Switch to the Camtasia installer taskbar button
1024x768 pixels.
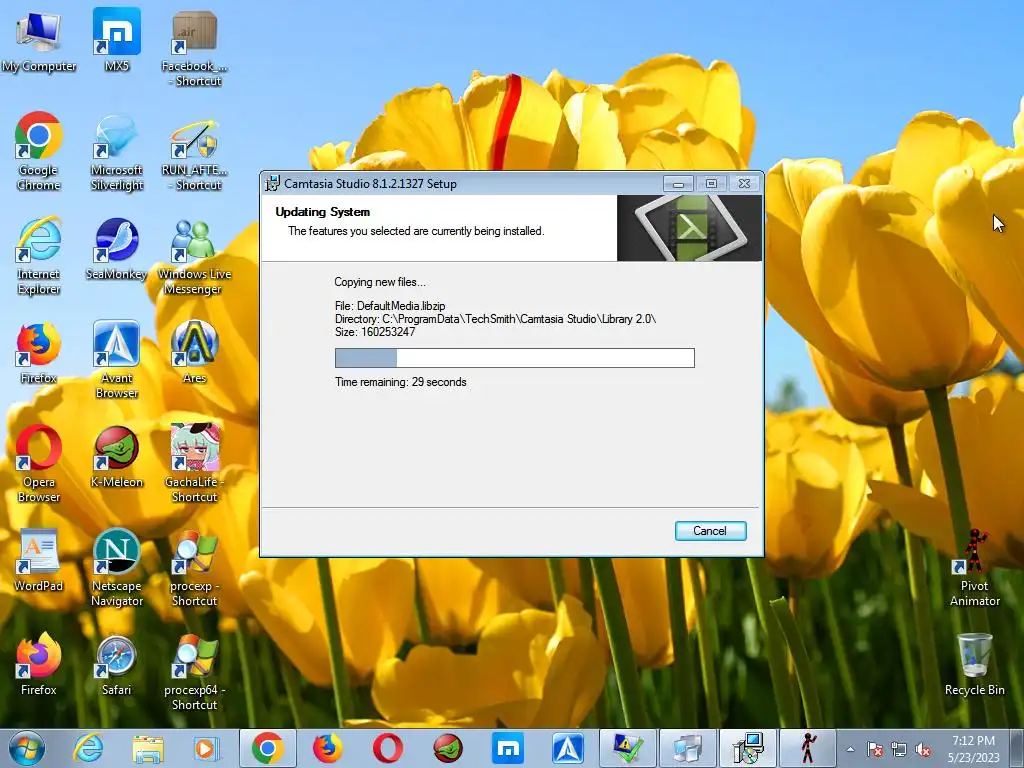click(748, 748)
